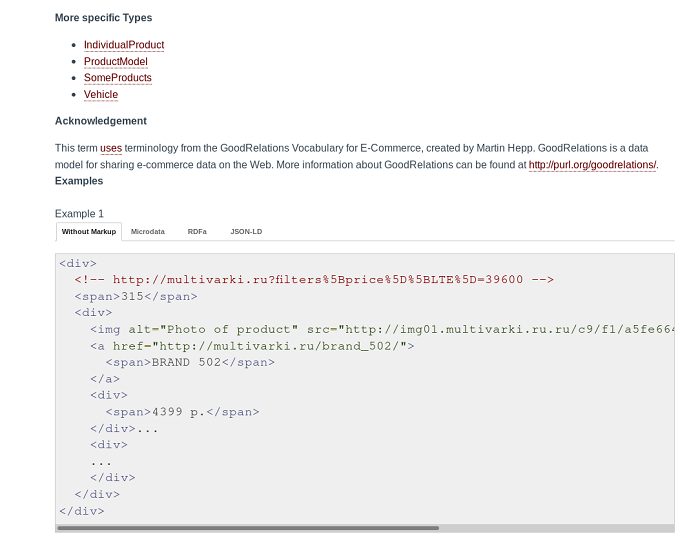Click the code block horizontal scrollbar
The image size is (700, 543).
248,528
